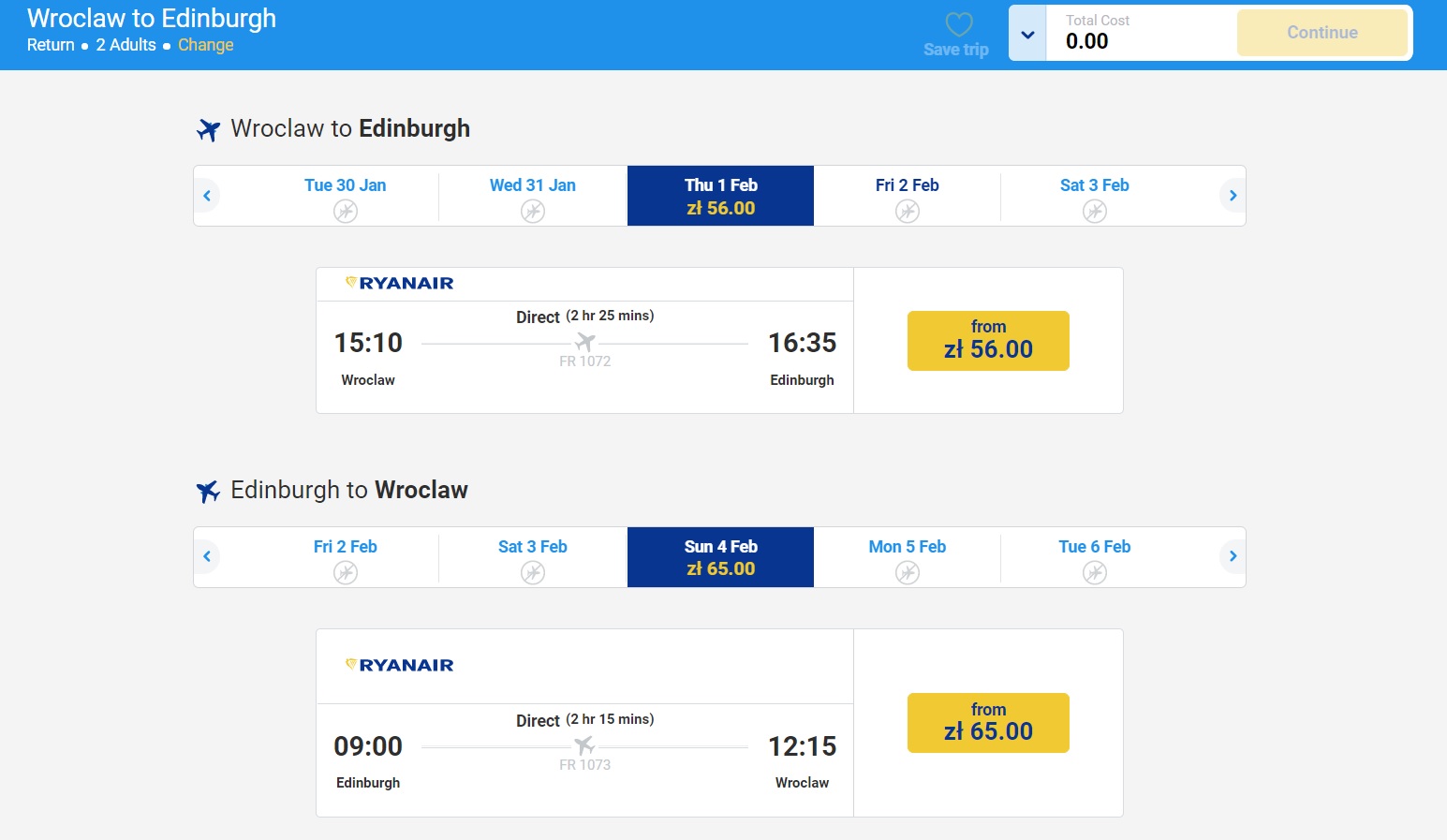Image resolution: width=1447 pixels, height=840 pixels.
Task: Click the heart Save trip icon
Action: tap(958, 24)
